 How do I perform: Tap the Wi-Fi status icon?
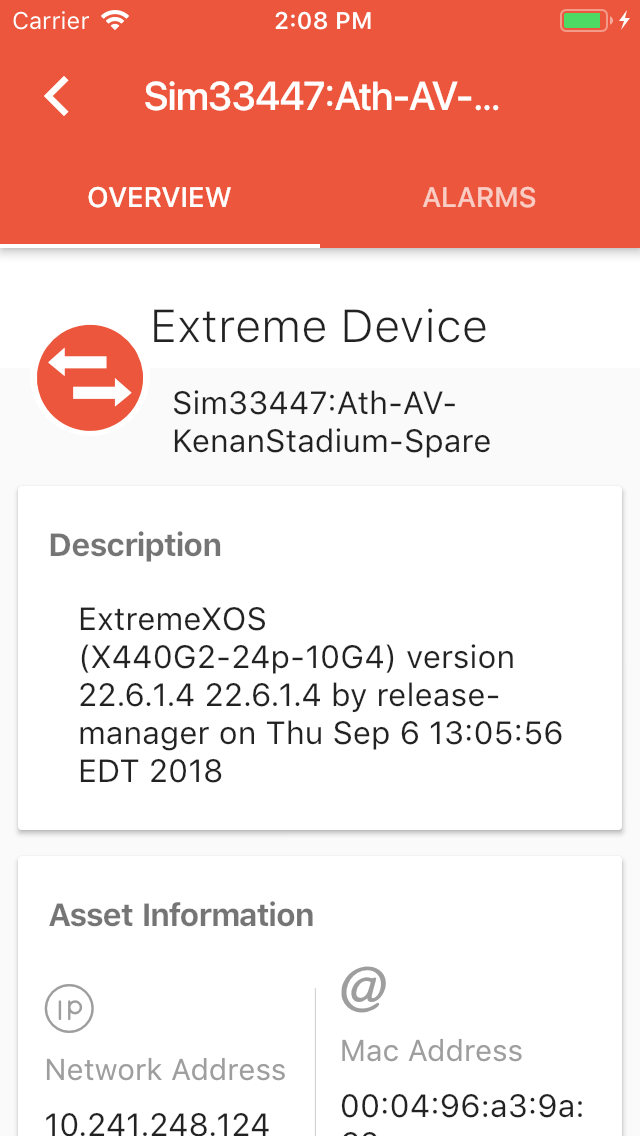pos(116,20)
